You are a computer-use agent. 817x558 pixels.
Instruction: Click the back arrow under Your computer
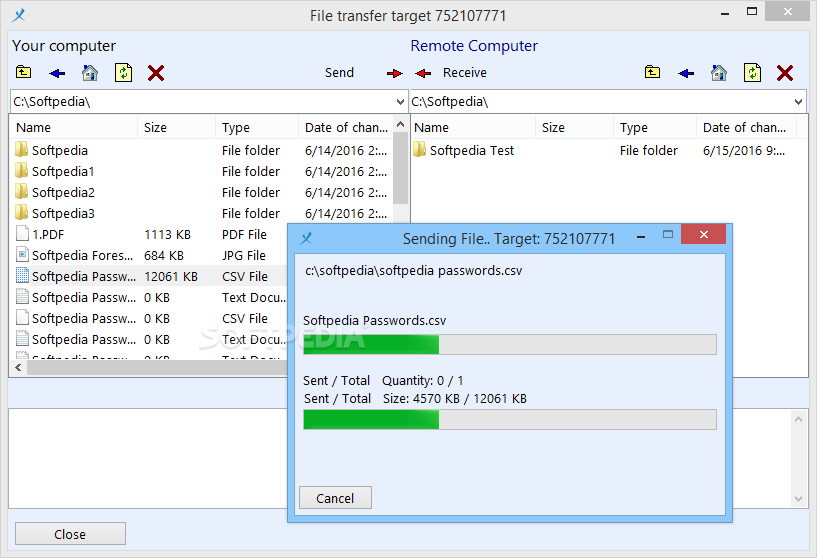coord(57,73)
